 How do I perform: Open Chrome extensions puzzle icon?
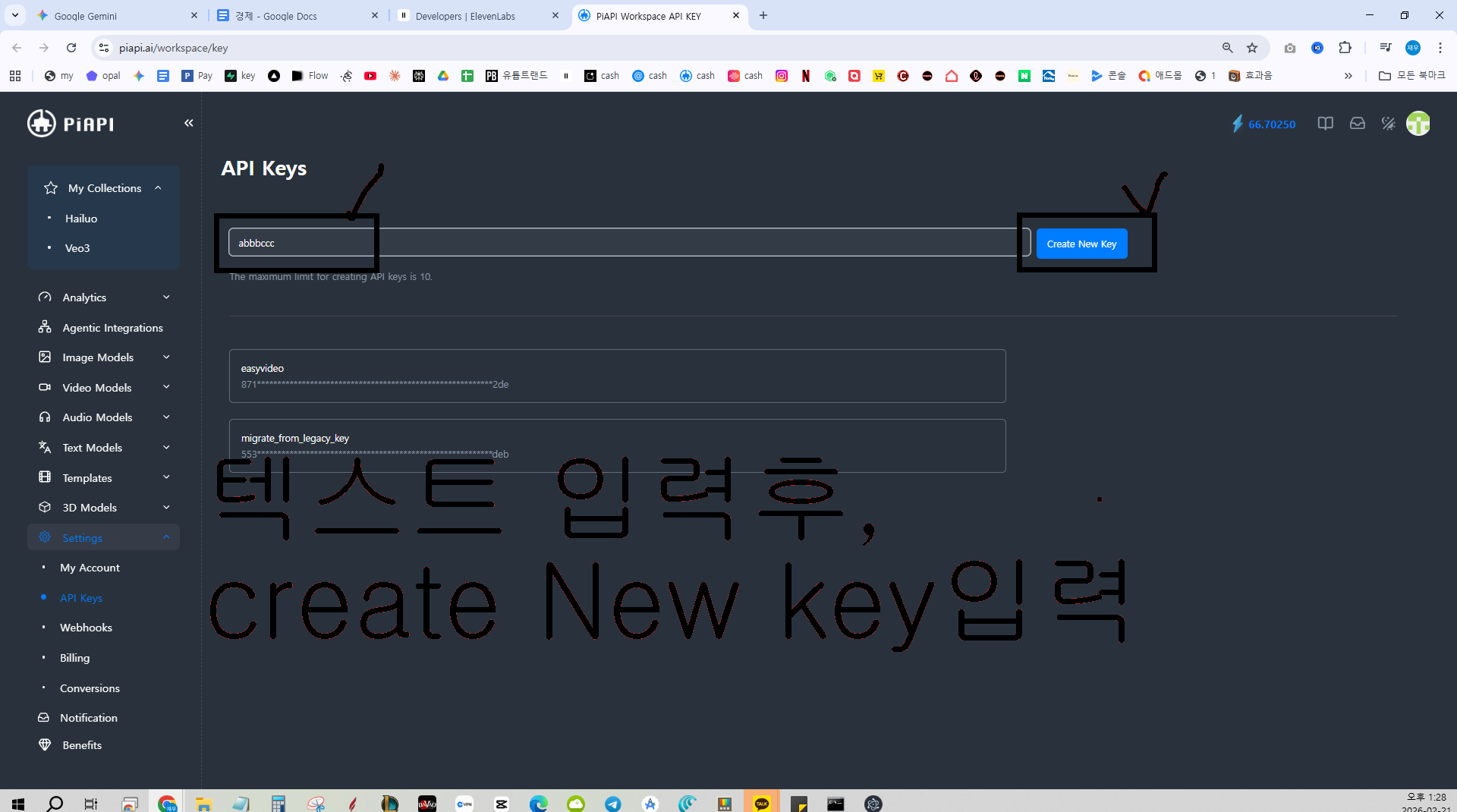(x=1345, y=48)
